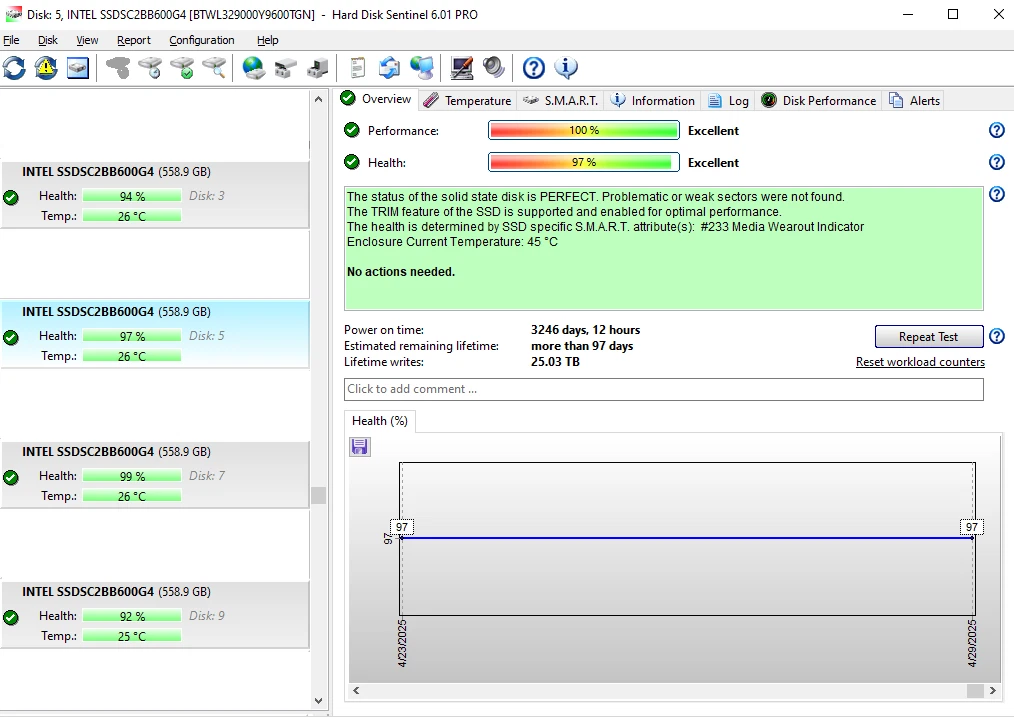The width and height of the screenshot is (1014, 717).
Task: Click the framed hard disk toolbar icon
Action: (78, 68)
